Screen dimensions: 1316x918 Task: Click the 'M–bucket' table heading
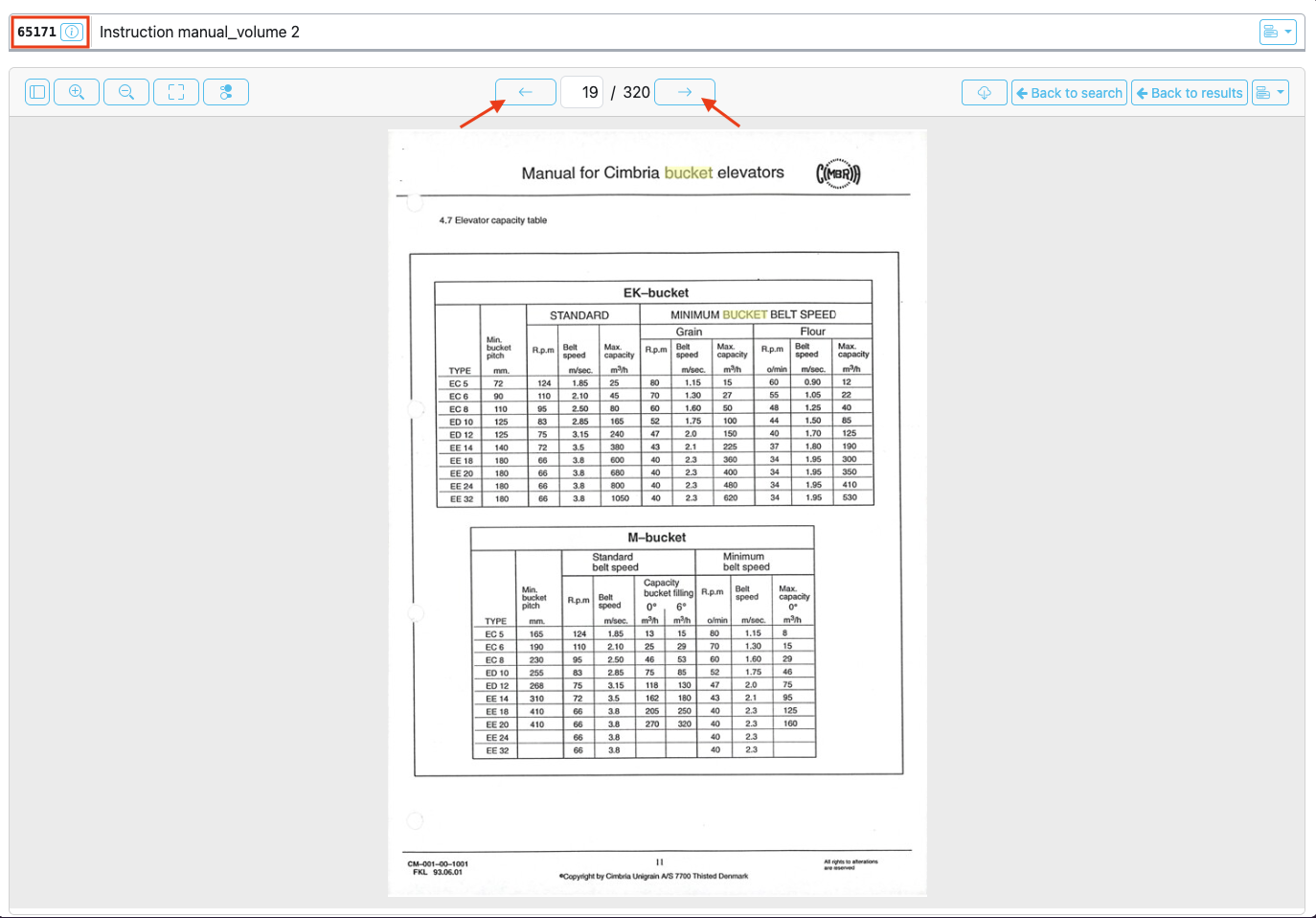coord(657,537)
